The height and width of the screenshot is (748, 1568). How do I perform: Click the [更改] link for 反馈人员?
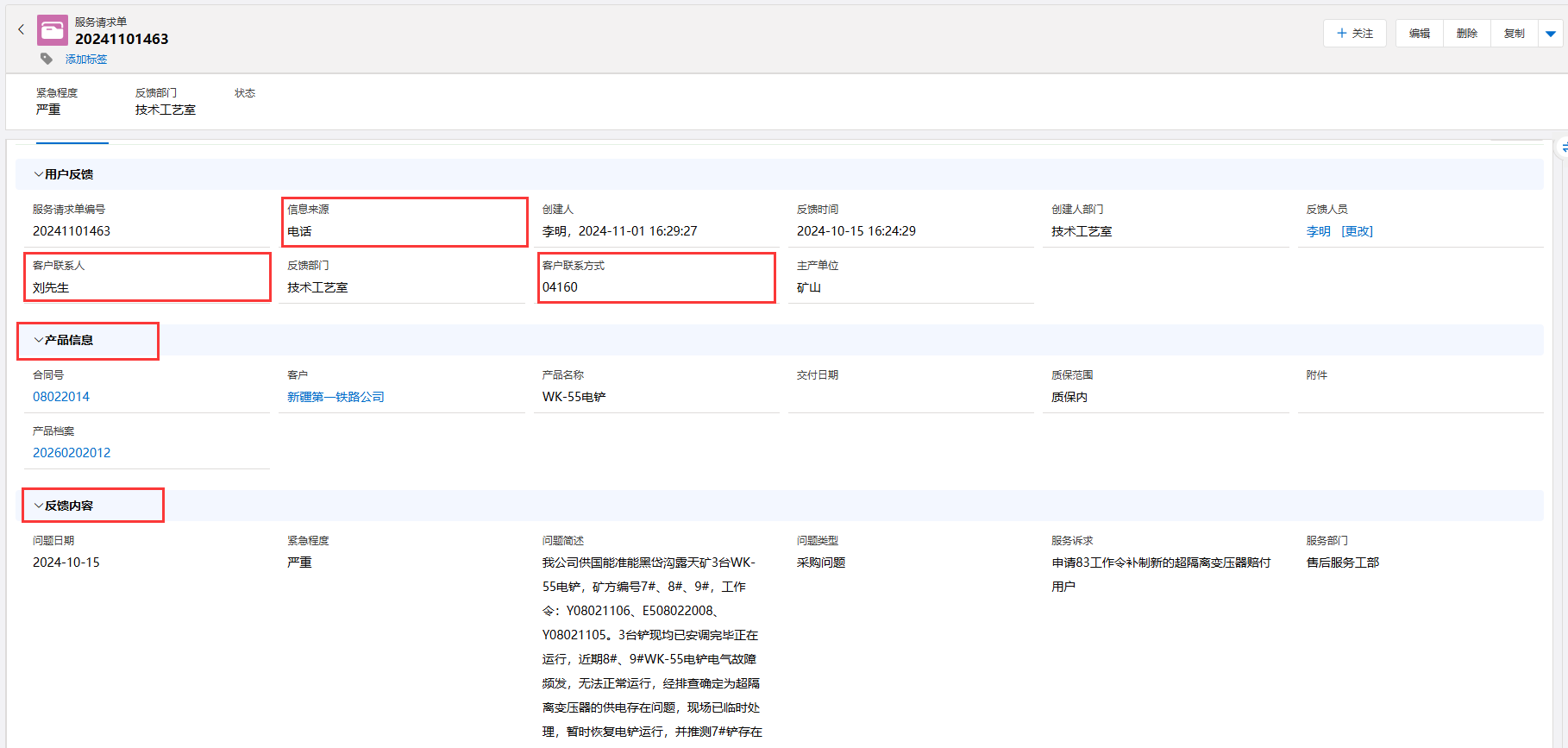(1357, 231)
